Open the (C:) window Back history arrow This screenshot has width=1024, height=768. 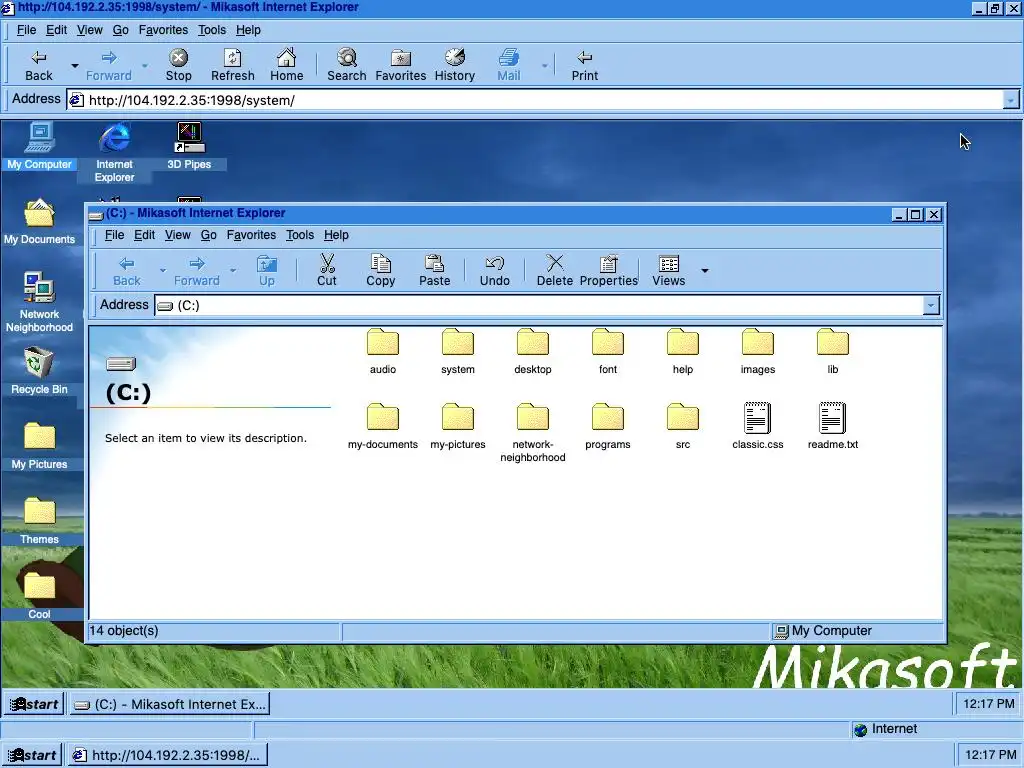[x=163, y=270]
